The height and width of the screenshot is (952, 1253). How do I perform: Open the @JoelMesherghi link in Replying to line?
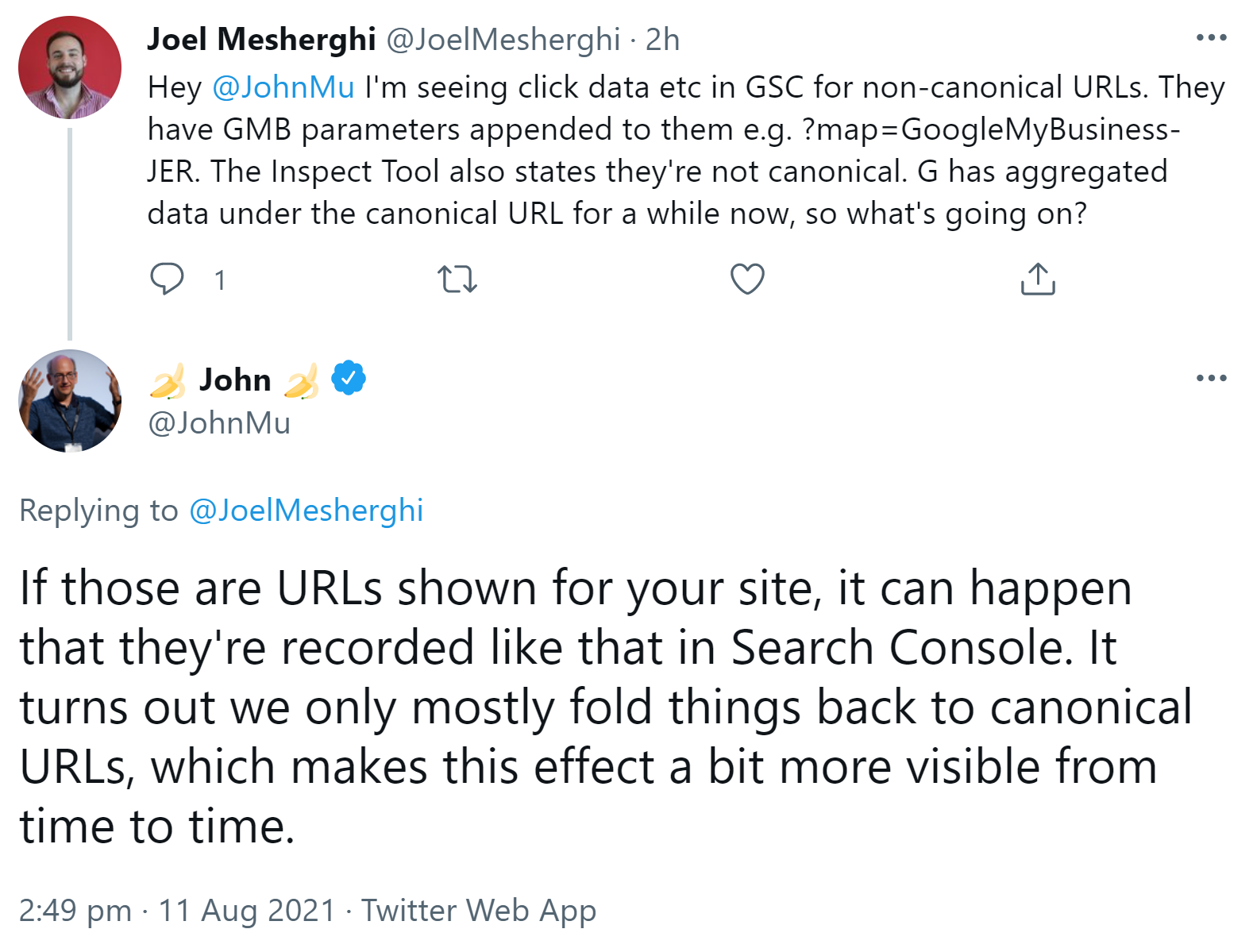click(307, 511)
